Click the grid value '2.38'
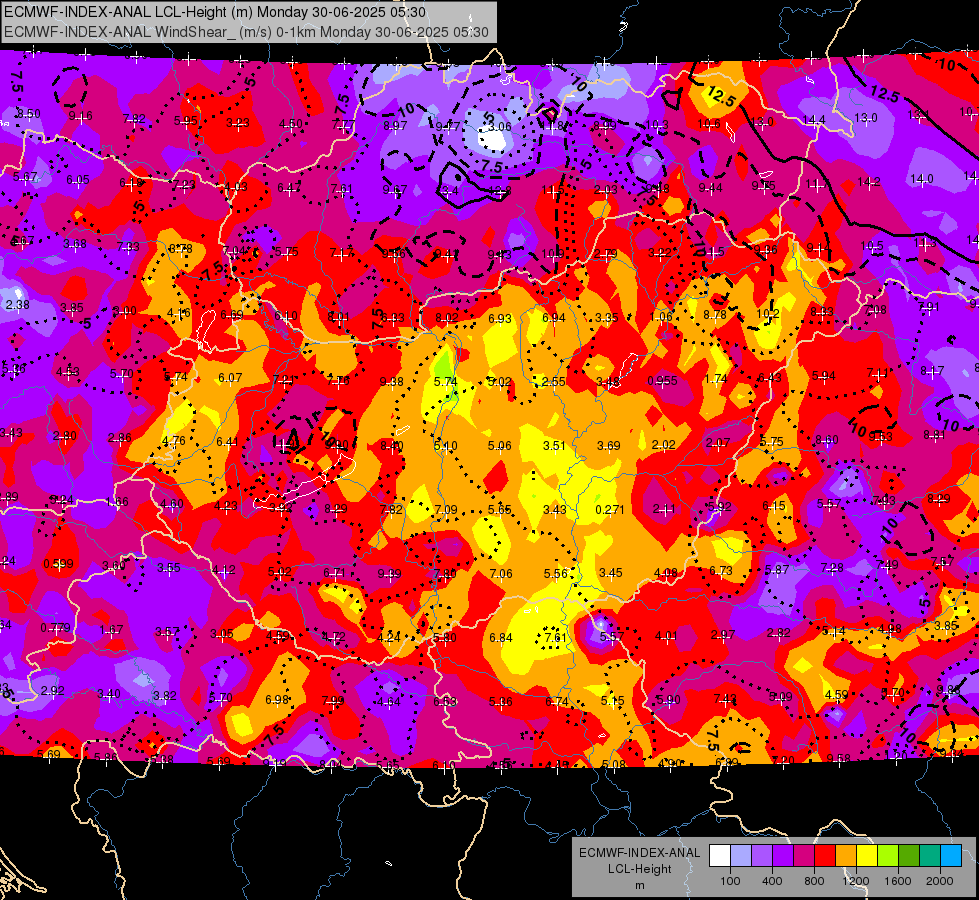The height and width of the screenshot is (900, 979). pyautogui.click(x=17, y=305)
